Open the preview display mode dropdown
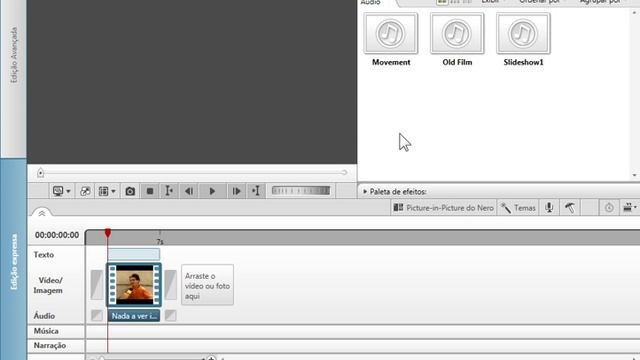The image size is (640, 360). click(x=62, y=191)
